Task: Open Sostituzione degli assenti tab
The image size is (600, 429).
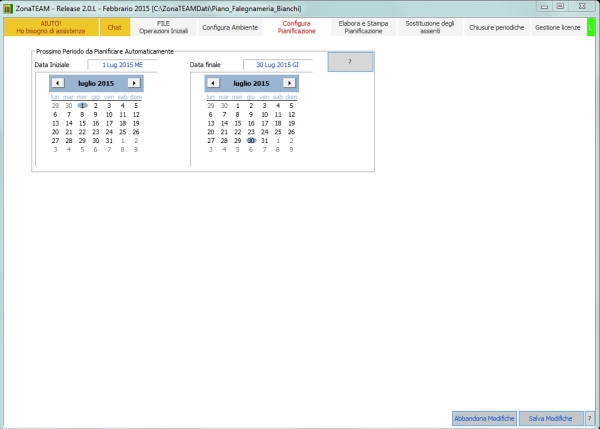Action: [x=430, y=27]
